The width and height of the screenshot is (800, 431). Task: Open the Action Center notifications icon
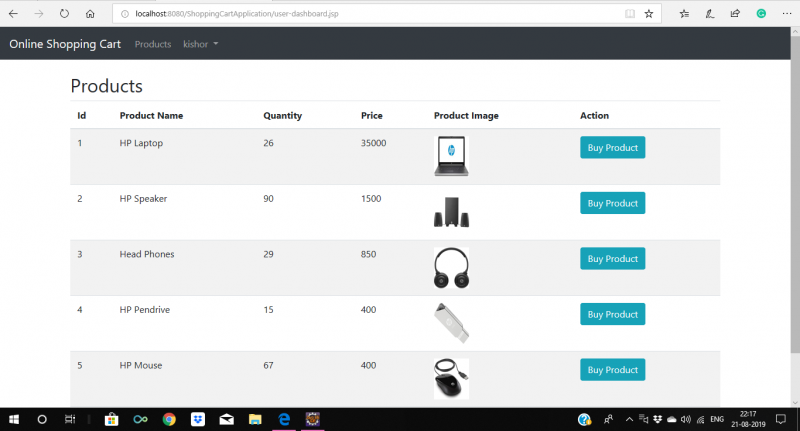(781, 419)
